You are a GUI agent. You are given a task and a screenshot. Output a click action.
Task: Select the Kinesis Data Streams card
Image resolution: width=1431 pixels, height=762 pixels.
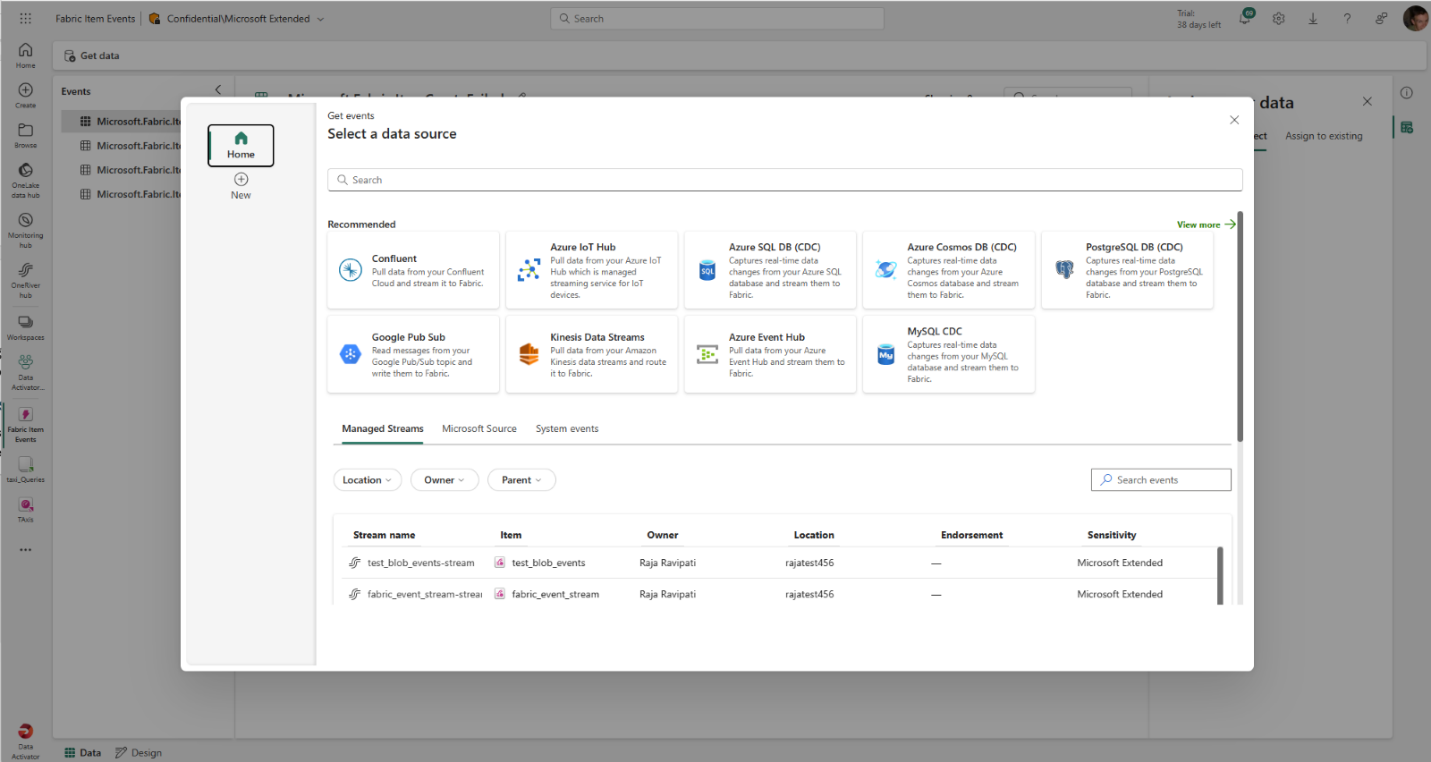[592, 354]
